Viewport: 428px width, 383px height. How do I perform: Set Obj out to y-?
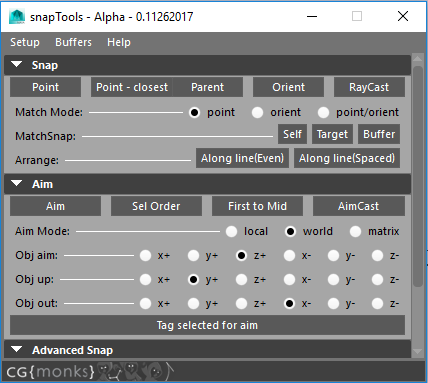pyautogui.click(x=333, y=304)
